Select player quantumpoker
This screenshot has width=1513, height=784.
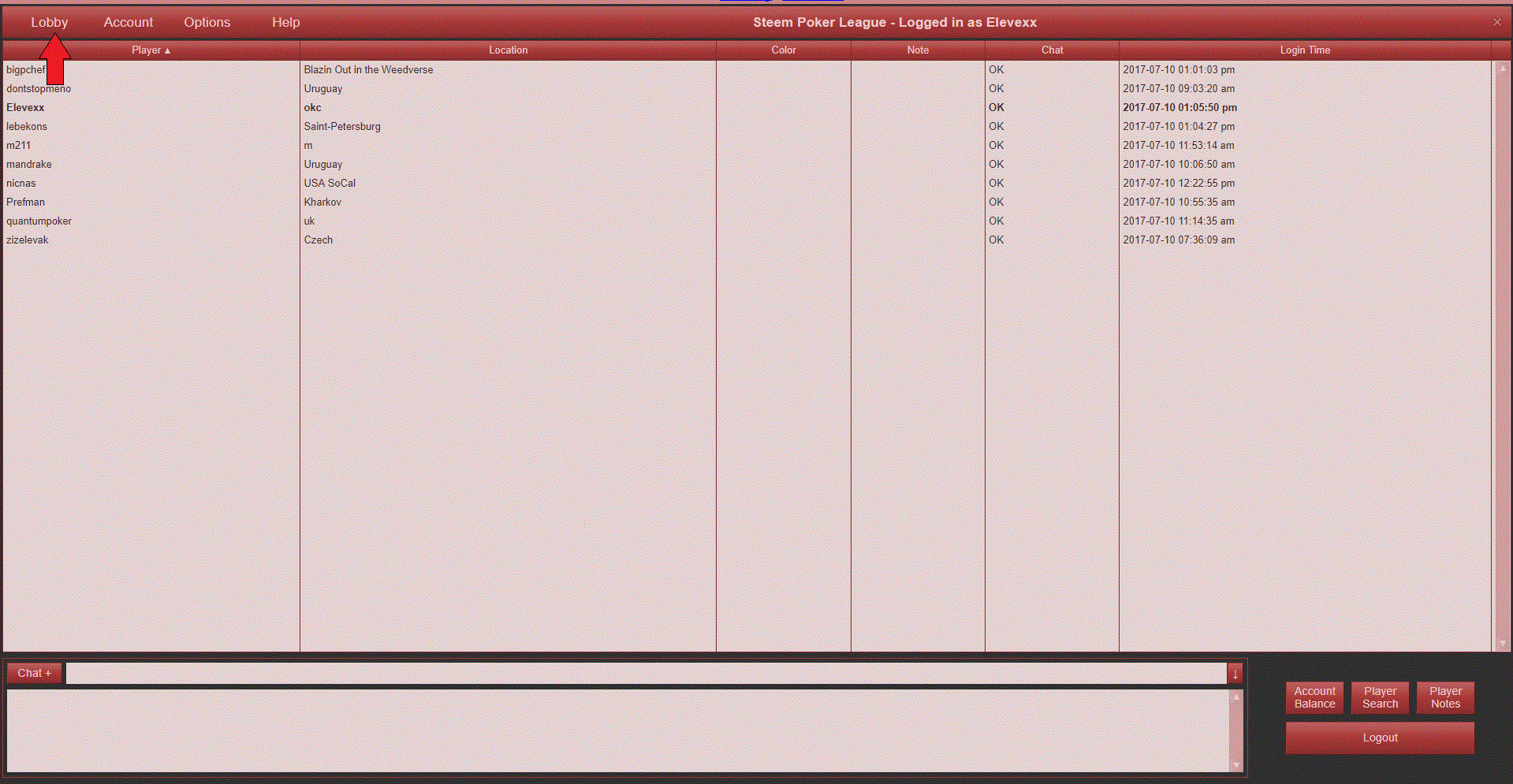tap(39, 221)
